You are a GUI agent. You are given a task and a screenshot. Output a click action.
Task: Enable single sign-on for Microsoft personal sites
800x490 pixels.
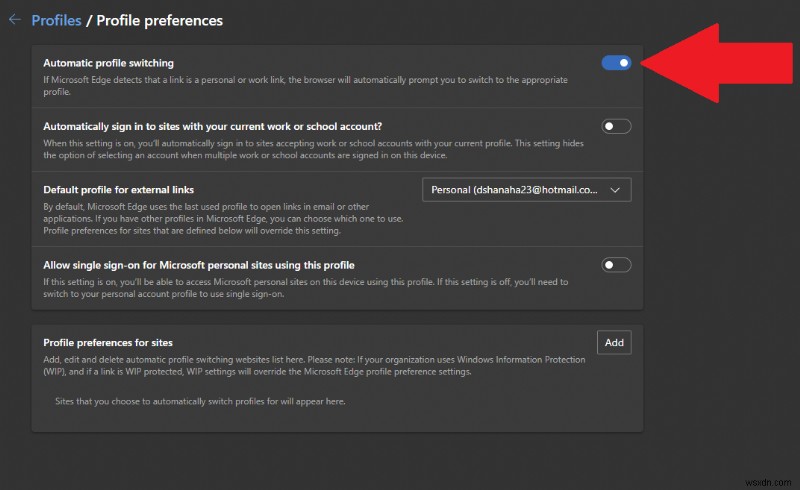pyautogui.click(x=616, y=265)
